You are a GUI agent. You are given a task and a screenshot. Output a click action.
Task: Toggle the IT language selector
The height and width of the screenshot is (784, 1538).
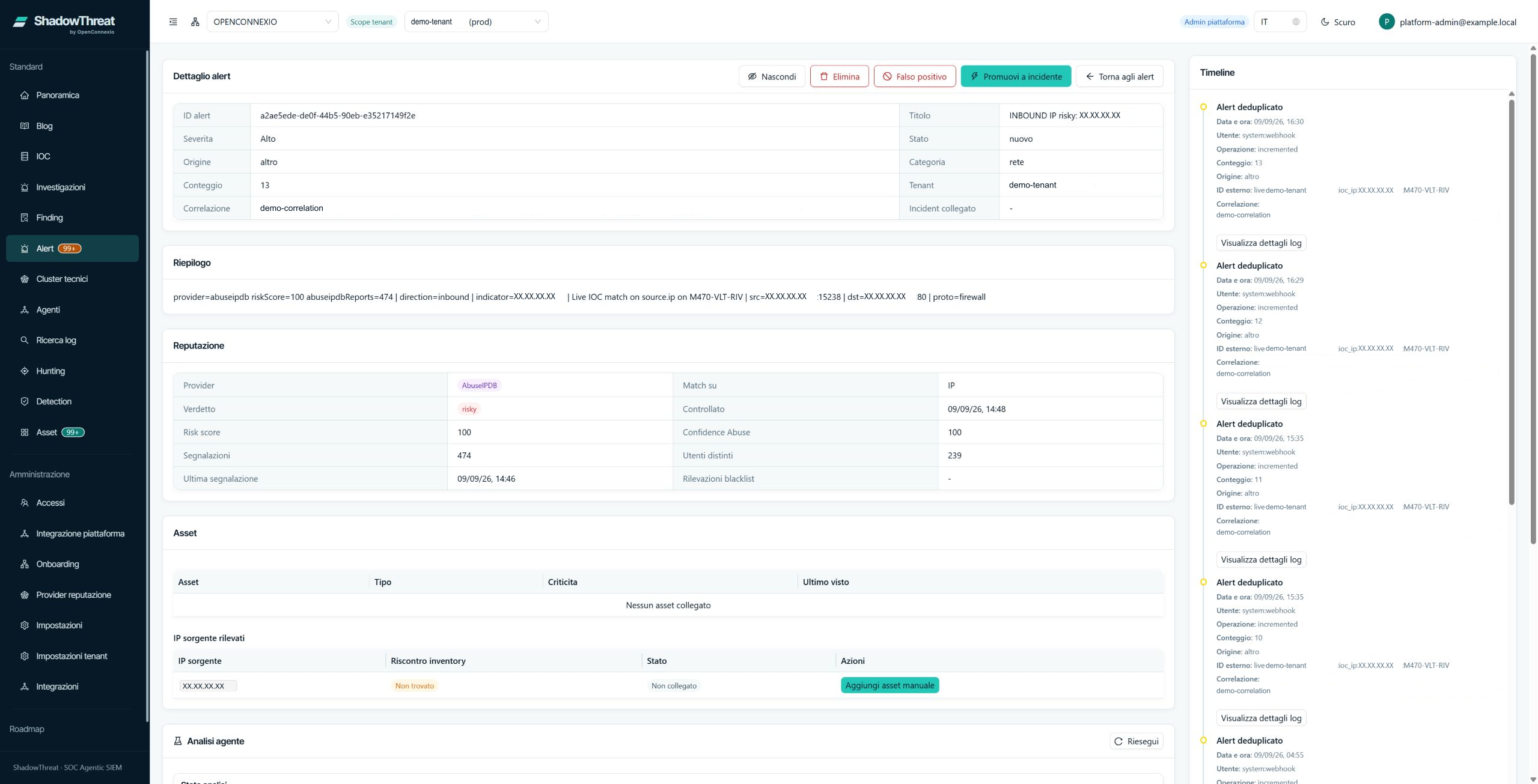tap(1280, 22)
